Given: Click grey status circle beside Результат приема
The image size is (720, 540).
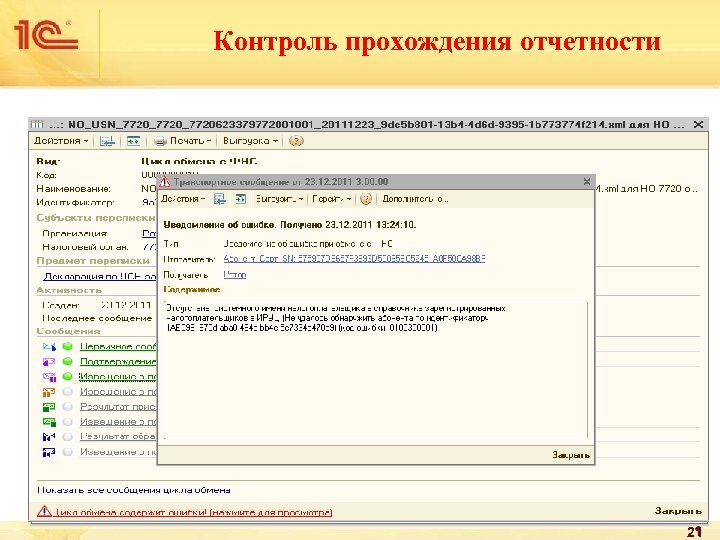Looking at the screenshot, I should (68, 406).
